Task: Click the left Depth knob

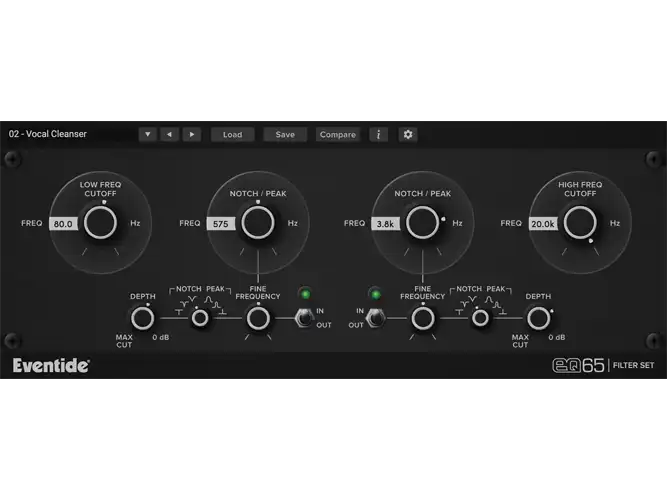Action: (x=143, y=318)
